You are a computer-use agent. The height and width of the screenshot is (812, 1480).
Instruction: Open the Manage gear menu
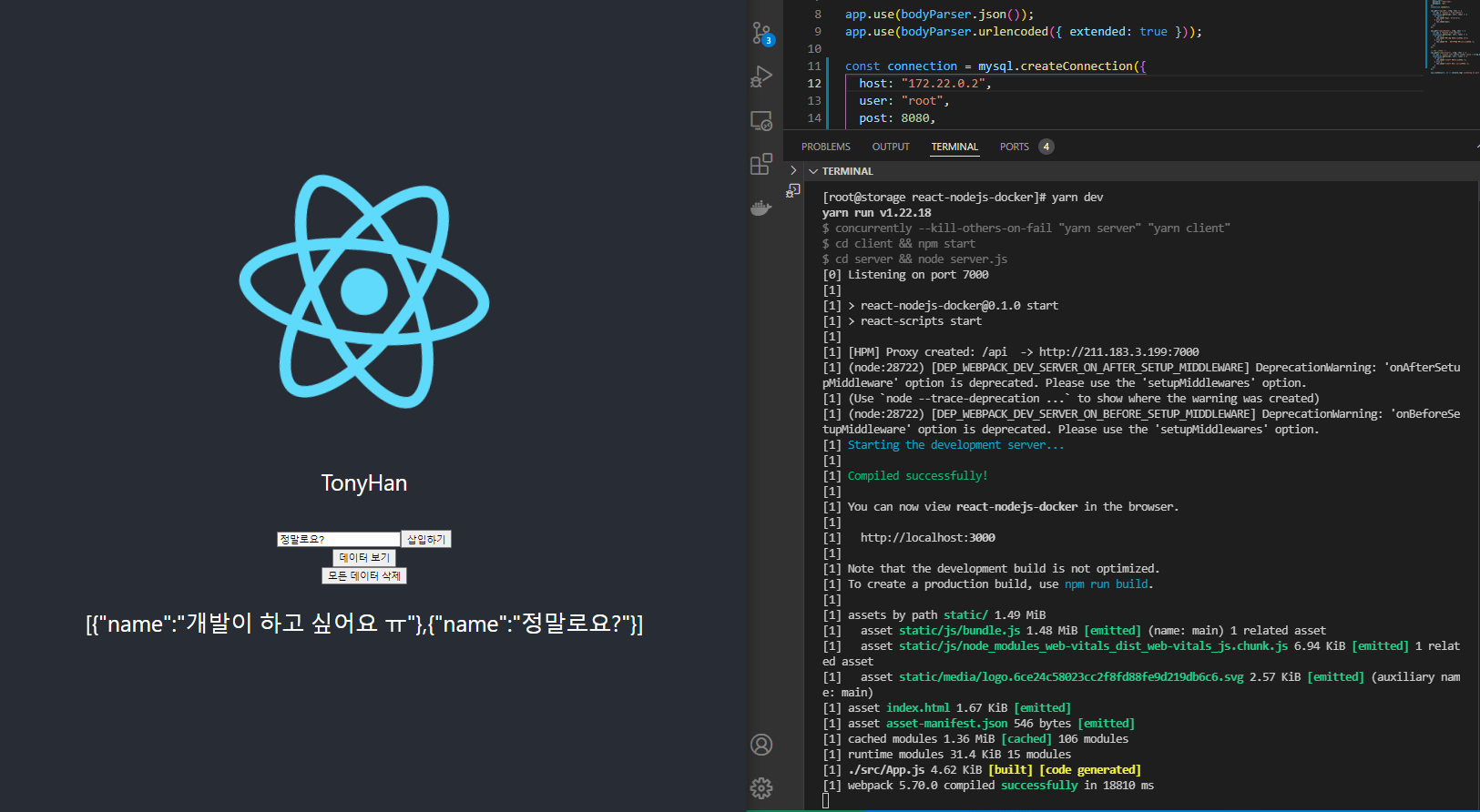pyautogui.click(x=761, y=787)
